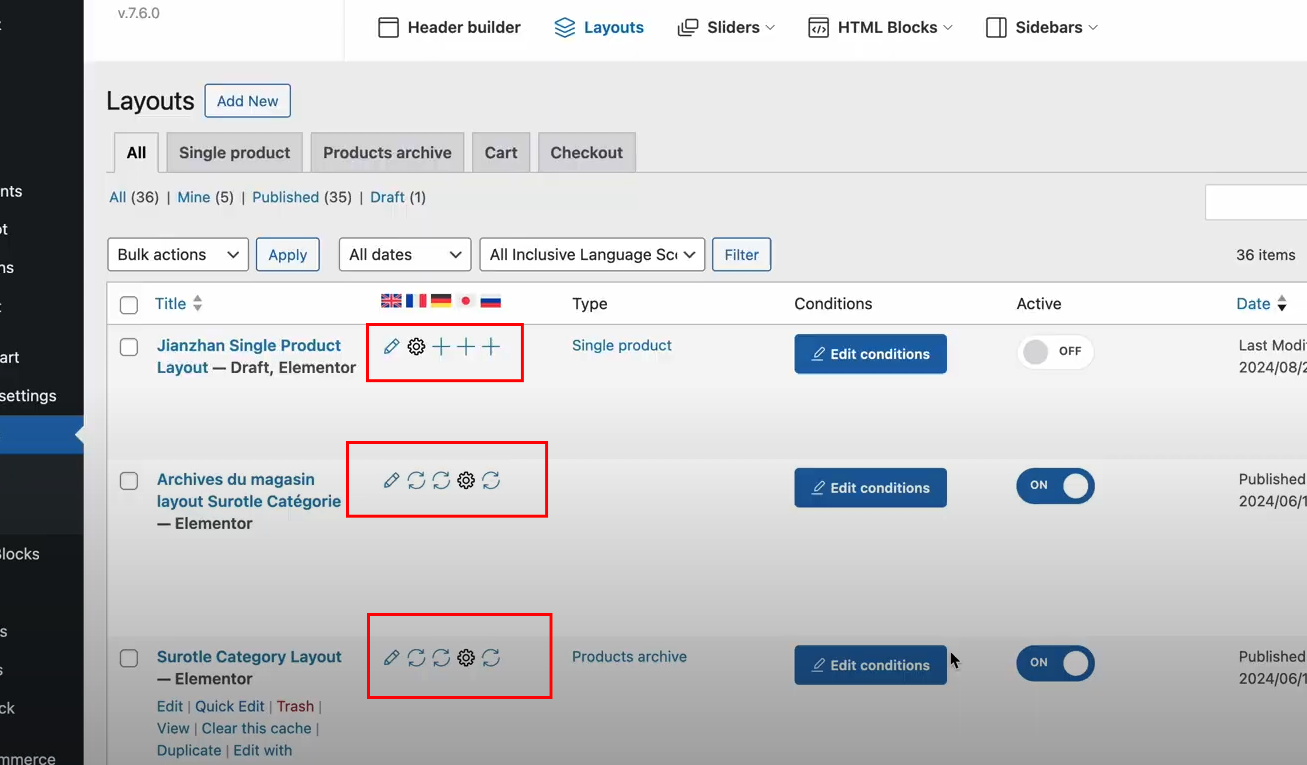Screen dimensions: 1307x765
Task: Update German translation in Archives du magasin row
Action: pyautogui.click(x=441, y=481)
